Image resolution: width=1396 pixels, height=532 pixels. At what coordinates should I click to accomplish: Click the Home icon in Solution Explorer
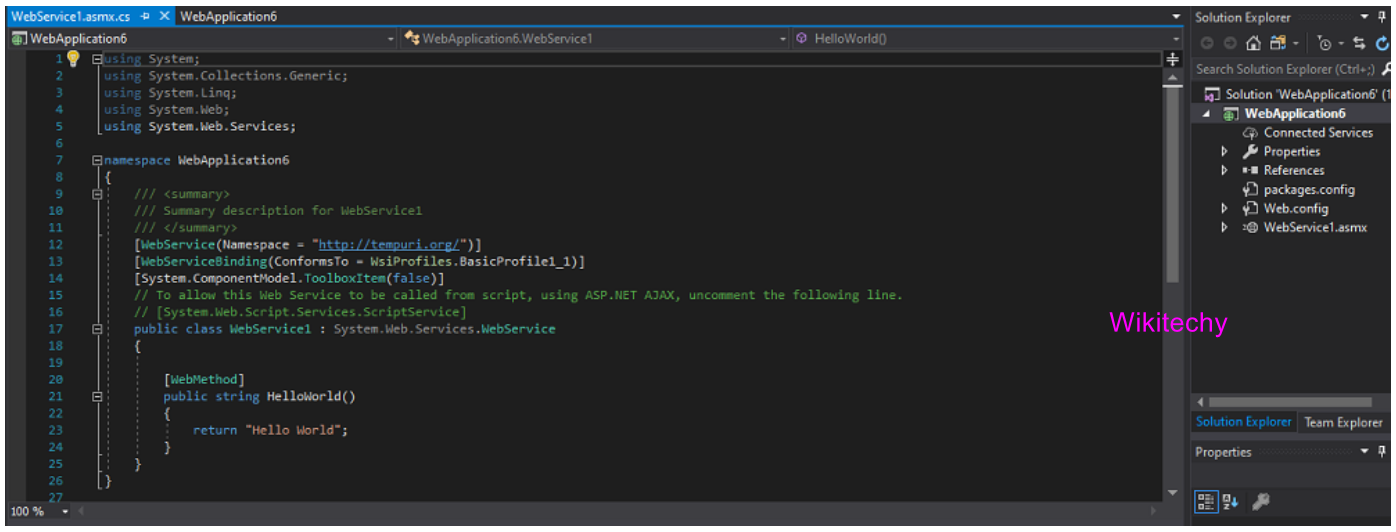tap(1253, 43)
